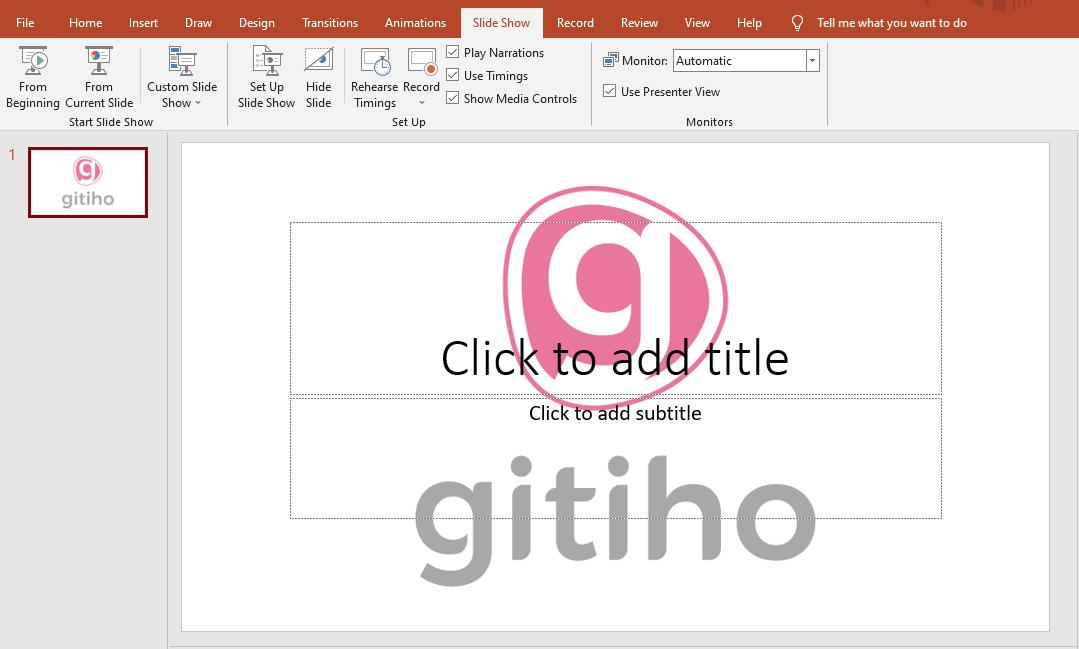Start slideshow From Beginning
This screenshot has height=649, width=1079.
[x=32, y=75]
